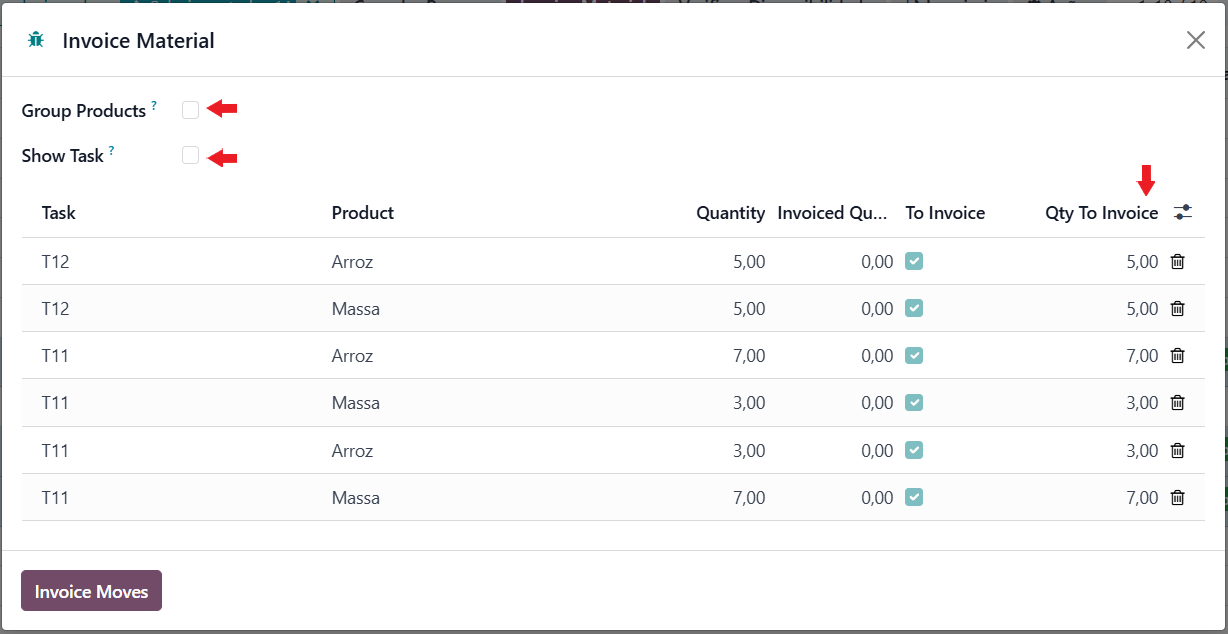
Task: Toggle To Invoice on the last Massa row
Action: point(914,497)
